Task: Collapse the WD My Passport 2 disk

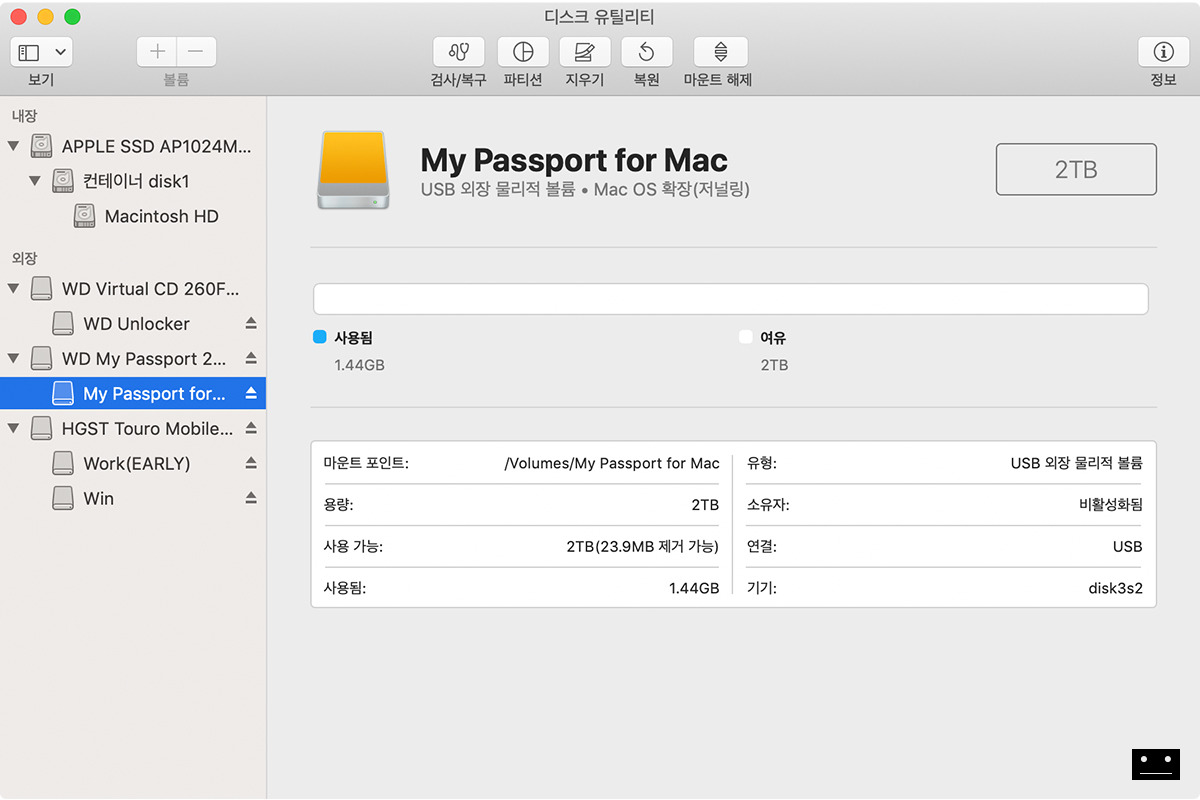Action: 13,359
